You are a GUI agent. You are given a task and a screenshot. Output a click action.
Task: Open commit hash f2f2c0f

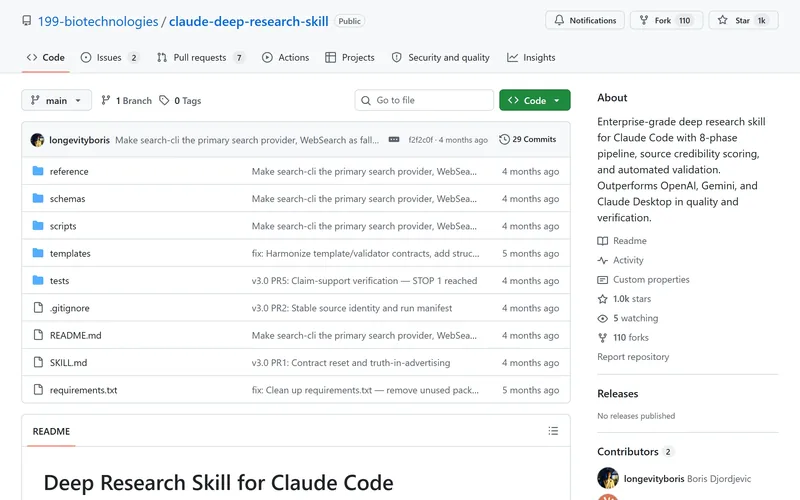click(420, 140)
